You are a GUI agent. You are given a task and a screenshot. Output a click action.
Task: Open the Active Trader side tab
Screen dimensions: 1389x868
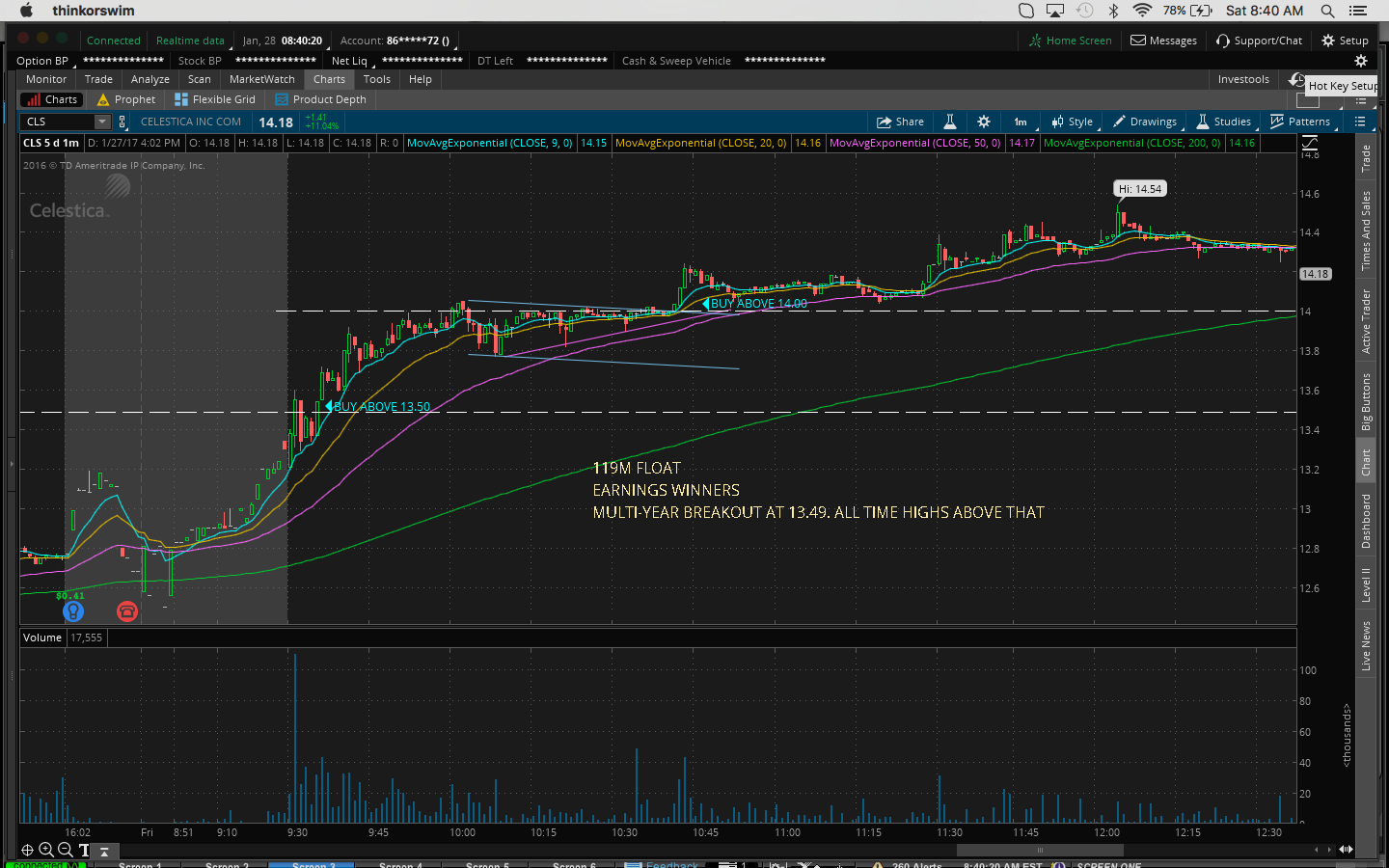[x=1366, y=321]
